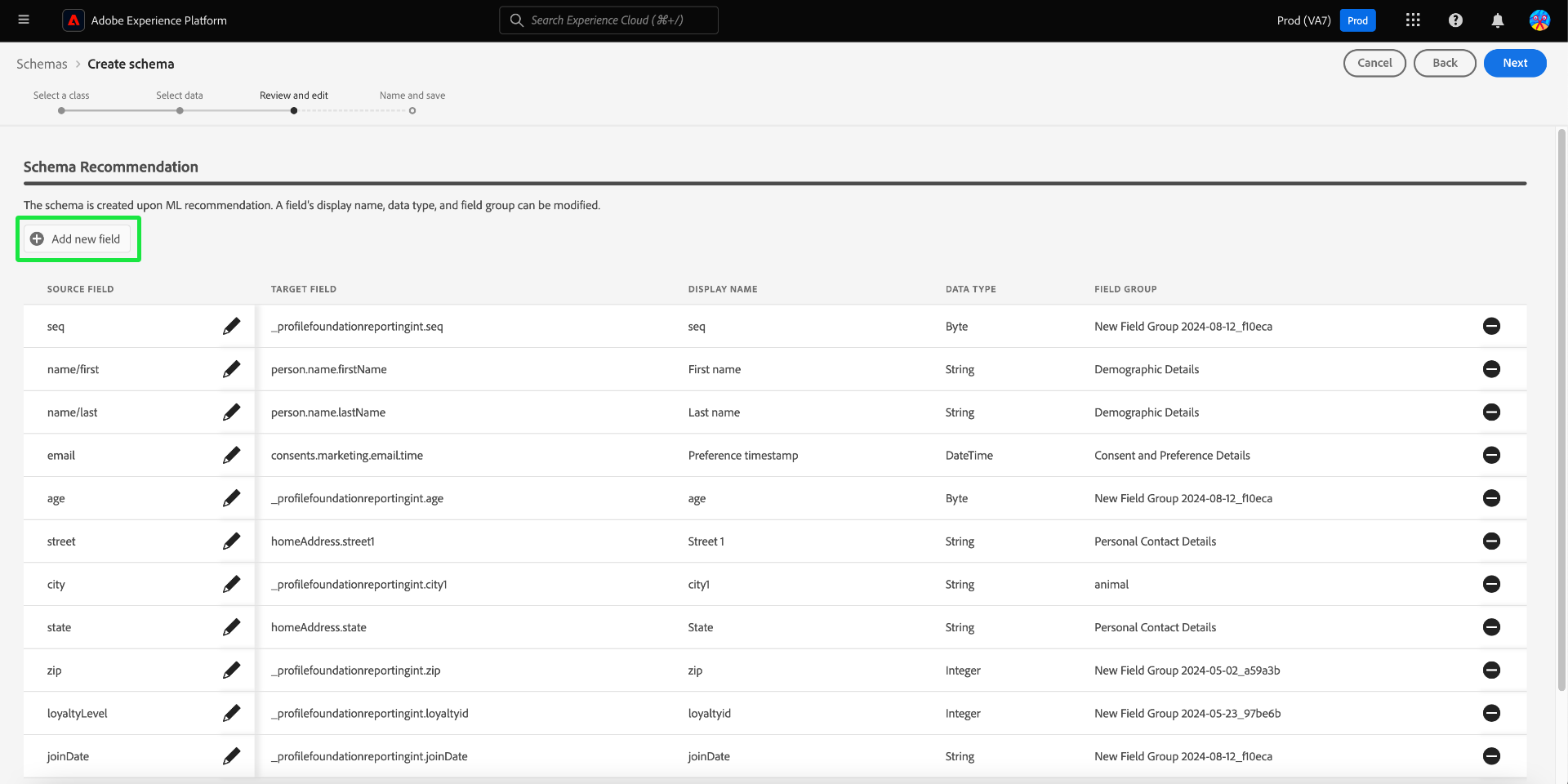
Task: Remove the name/first field row
Action: coord(1491,369)
